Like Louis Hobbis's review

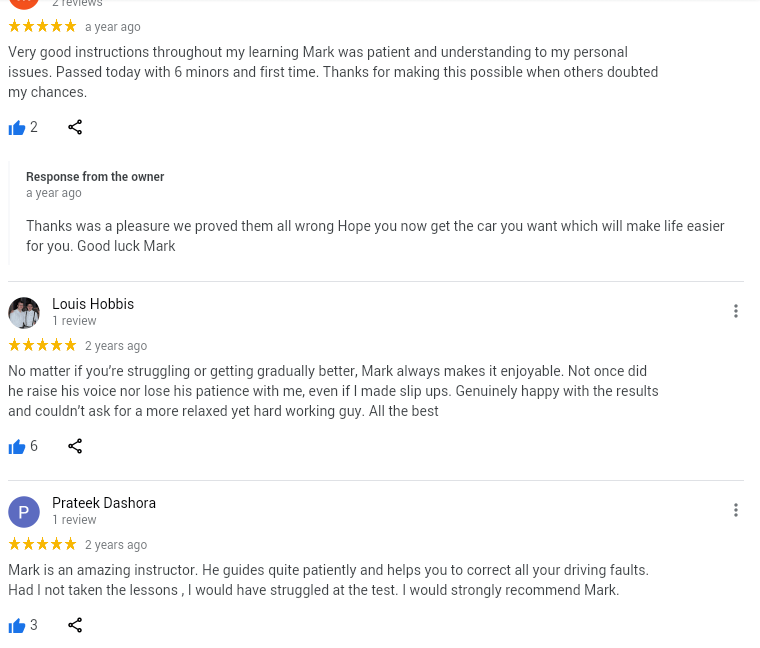[x=17, y=447]
